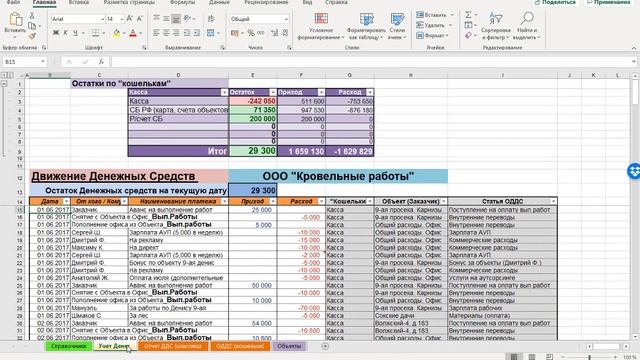Click the large Paste (Вставить) clipboard icon
This screenshot has height=360, width=640.
click(x=15, y=20)
